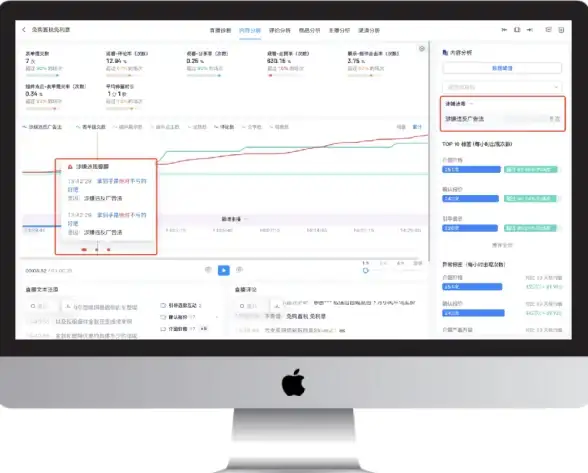Expand the arrow beside the 确认报价 filter row

[x=217, y=317]
